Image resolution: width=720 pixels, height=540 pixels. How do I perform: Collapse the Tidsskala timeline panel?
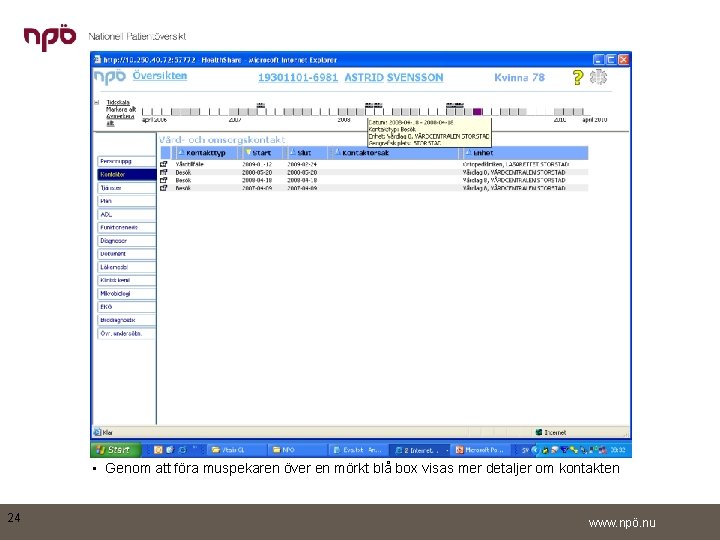click(96, 102)
